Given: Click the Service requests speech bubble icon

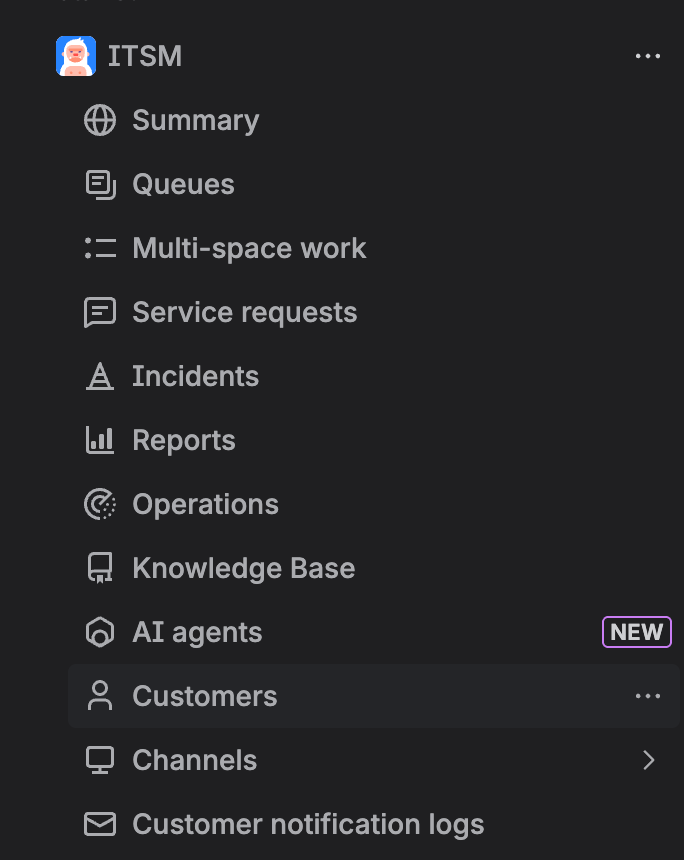Looking at the screenshot, I should click(x=100, y=312).
